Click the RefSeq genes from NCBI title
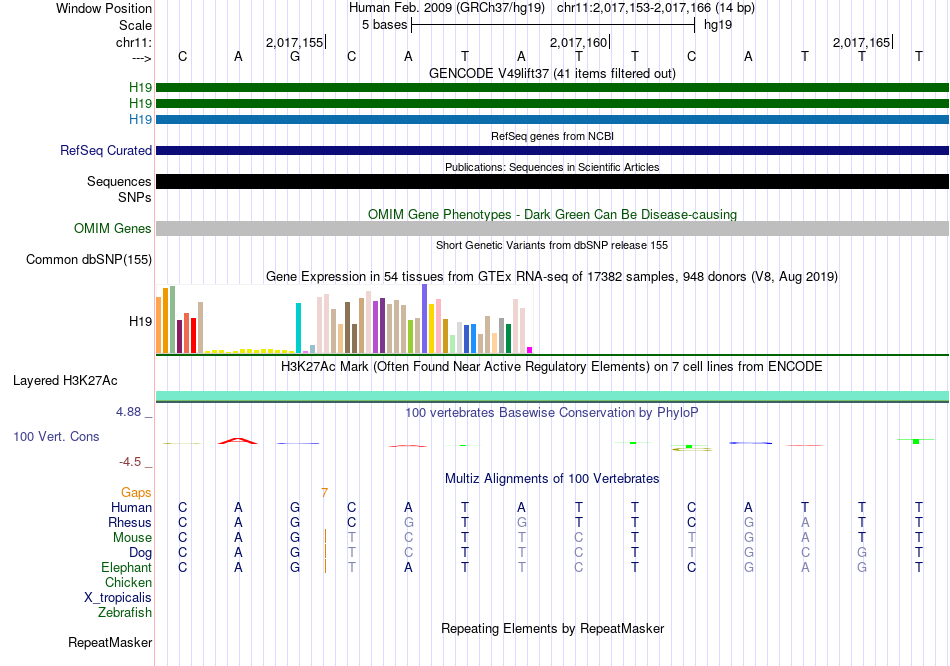This screenshot has height=666, width=950. [552, 136]
